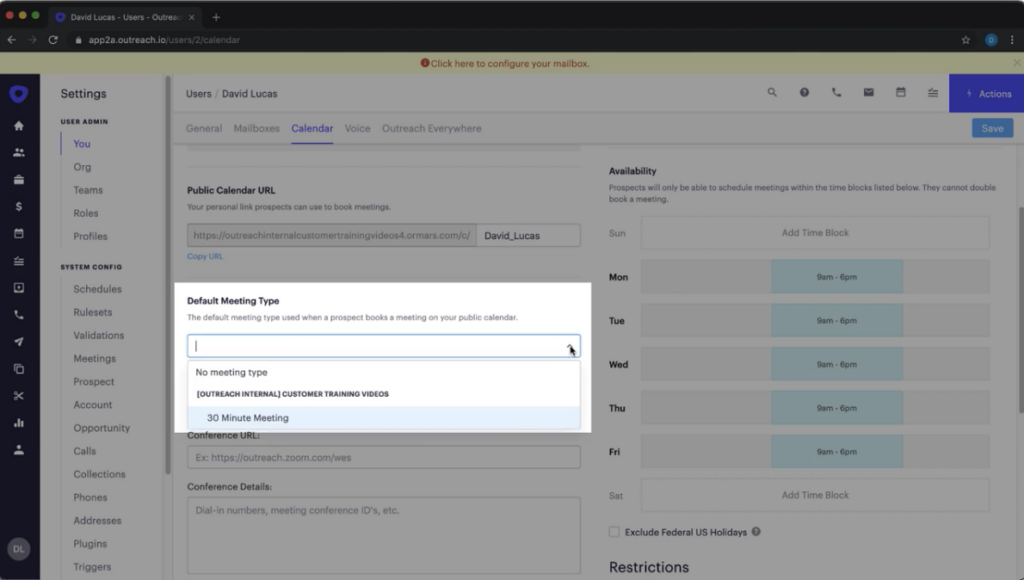Open the Reports bar chart icon
1024x580 pixels.
point(19,423)
